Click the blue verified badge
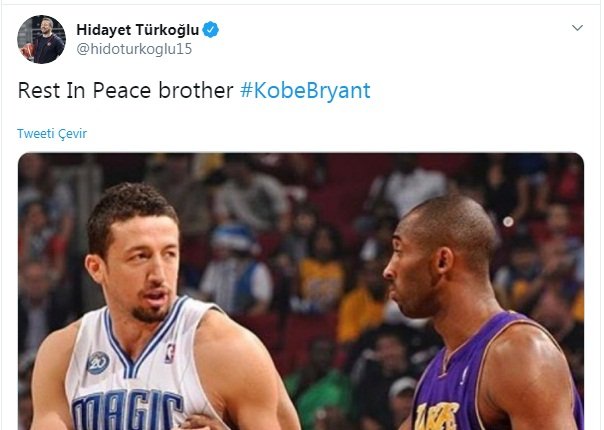This screenshot has width=604, height=430. (x=210, y=30)
